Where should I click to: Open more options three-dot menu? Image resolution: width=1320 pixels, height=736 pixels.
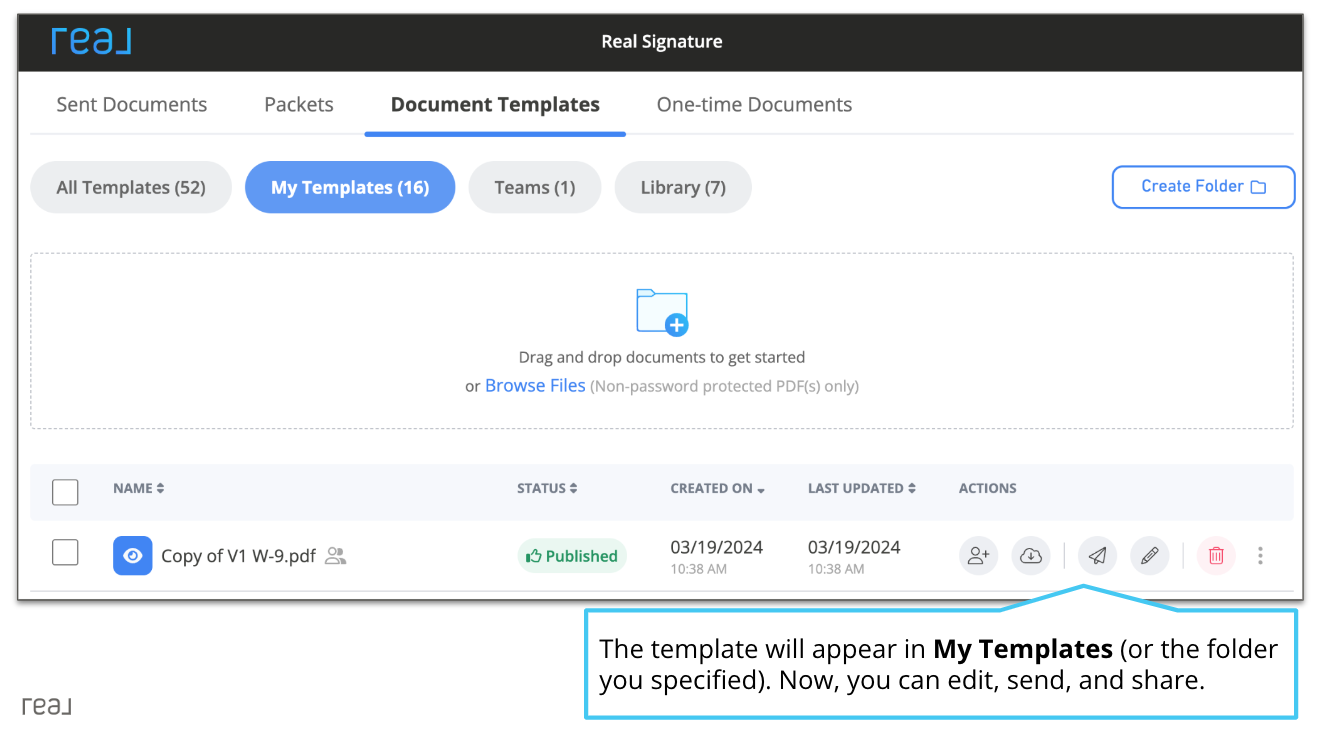tap(1260, 555)
